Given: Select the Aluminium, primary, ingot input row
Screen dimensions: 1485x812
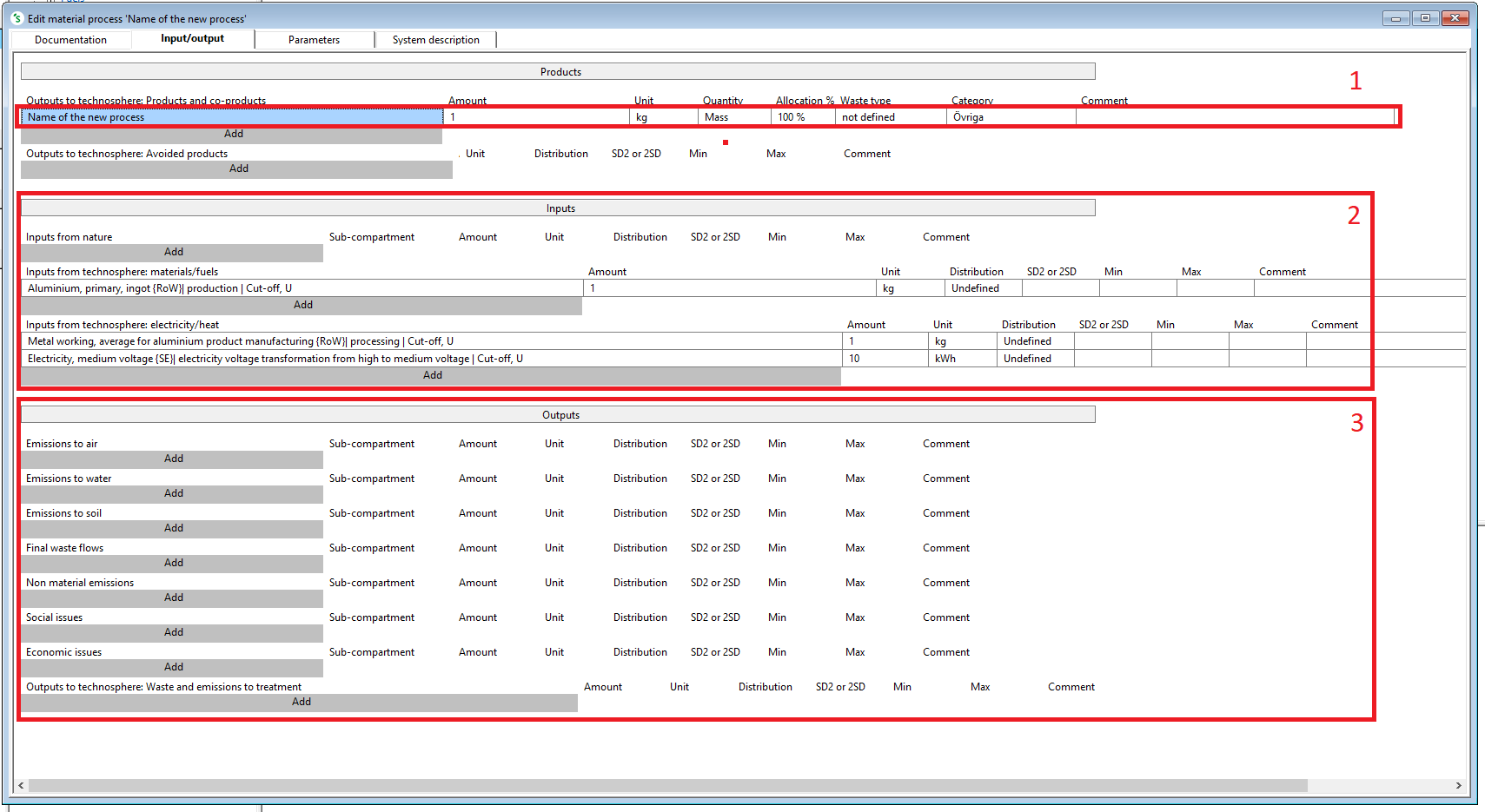Looking at the screenshot, I should 302,288.
